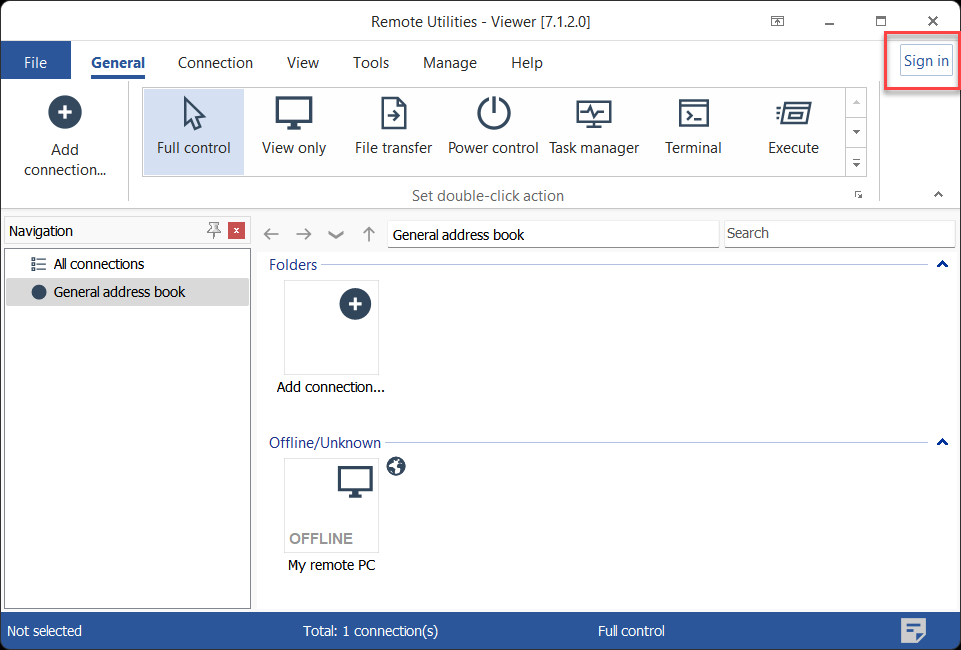Screen dimensions: 961x650
Task: Click the Search input field
Action: (x=838, y=234)
